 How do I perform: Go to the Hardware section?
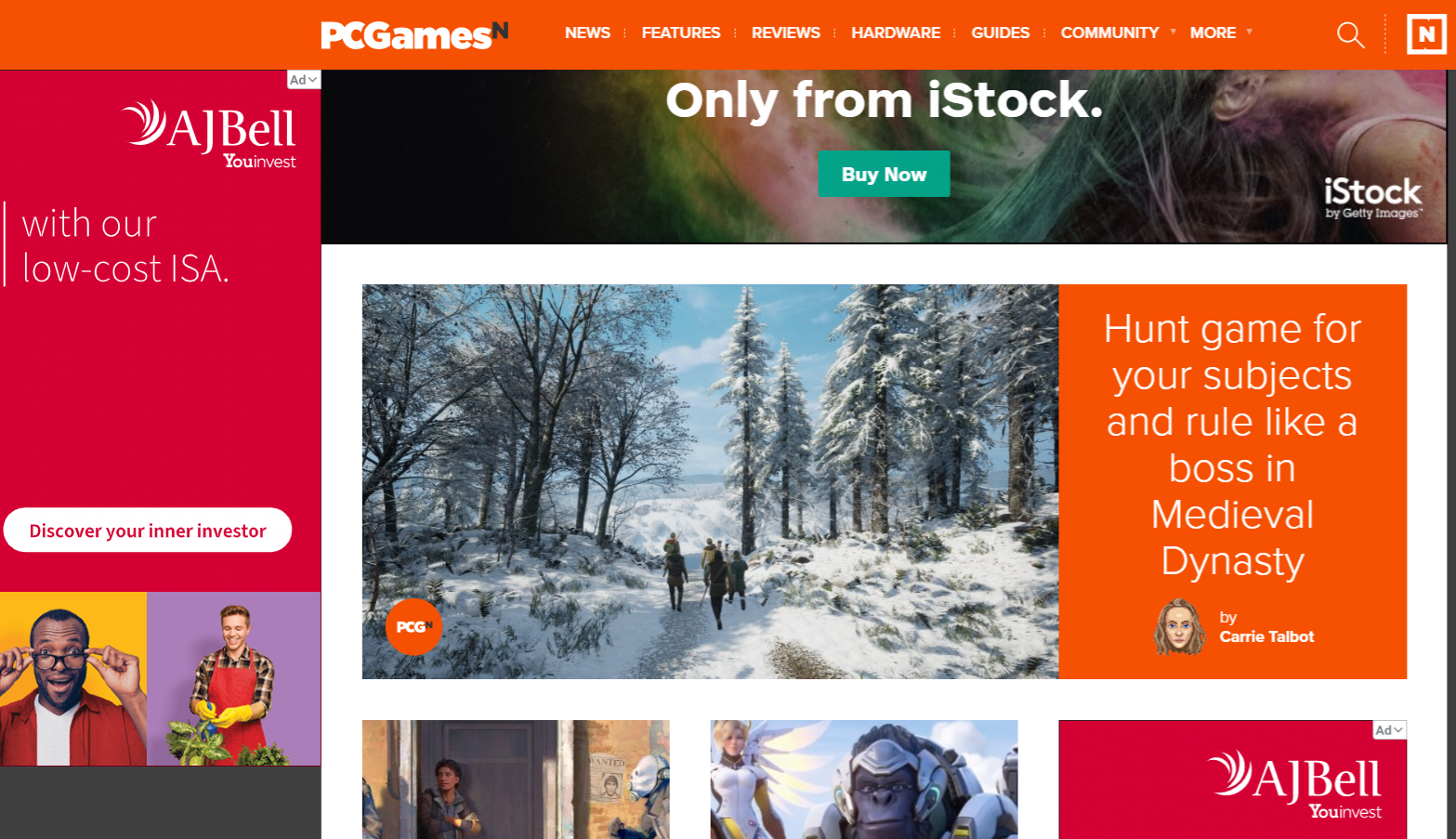point(896,33)
